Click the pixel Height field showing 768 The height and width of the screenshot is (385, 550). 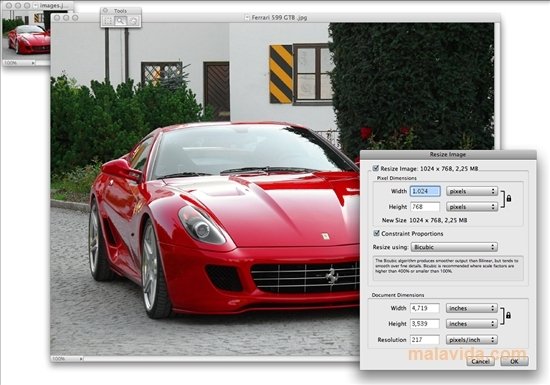425,207
